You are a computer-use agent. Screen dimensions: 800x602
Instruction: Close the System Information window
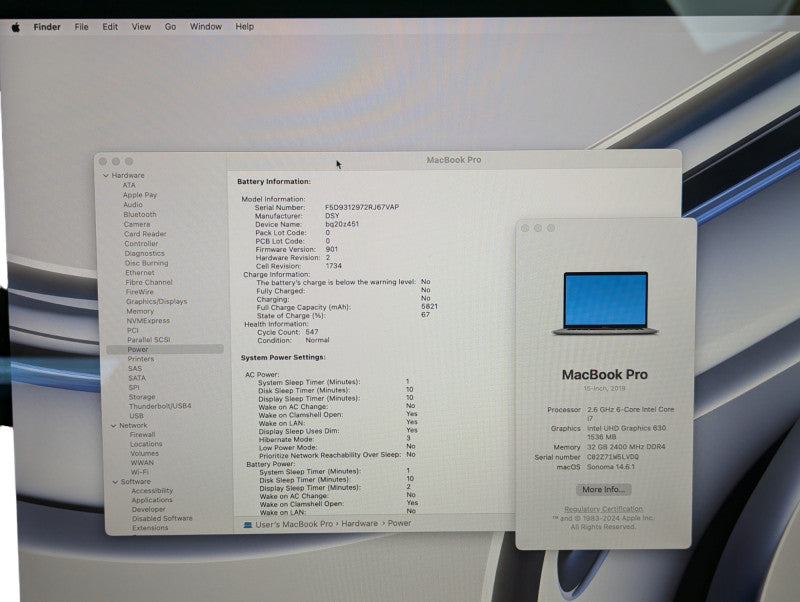click(x=103, y=161)
